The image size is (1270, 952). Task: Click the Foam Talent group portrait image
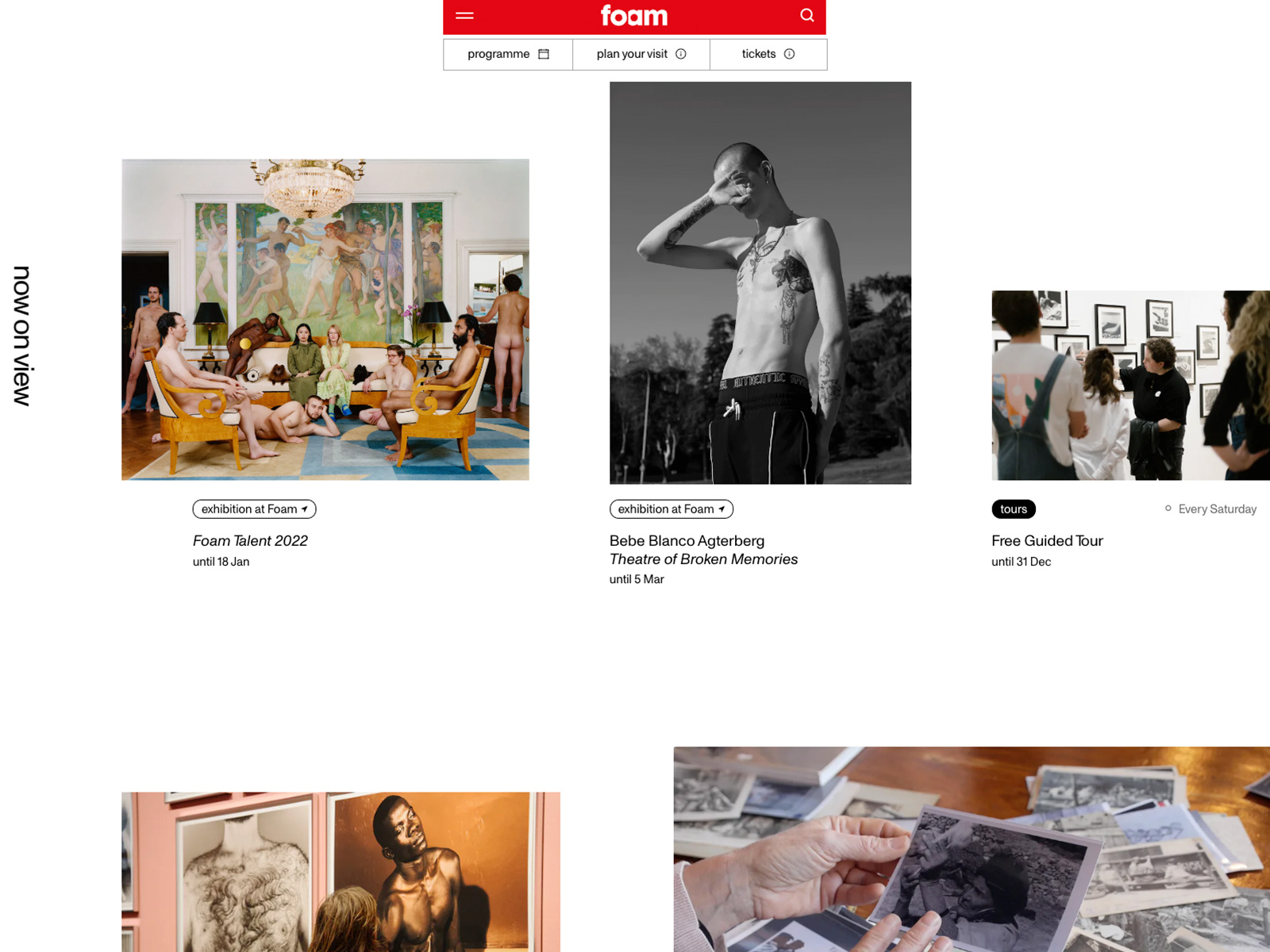click(x=325, y=320)
